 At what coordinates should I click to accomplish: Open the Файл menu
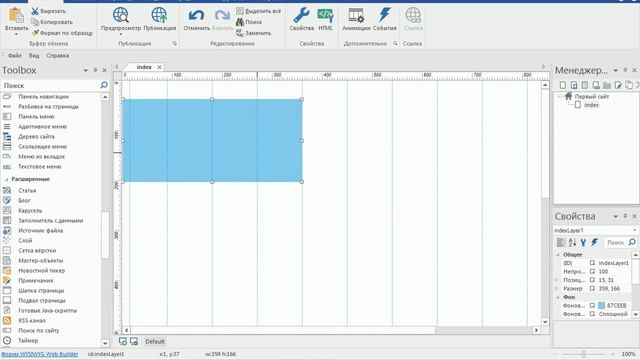click(x=15, y=56)
